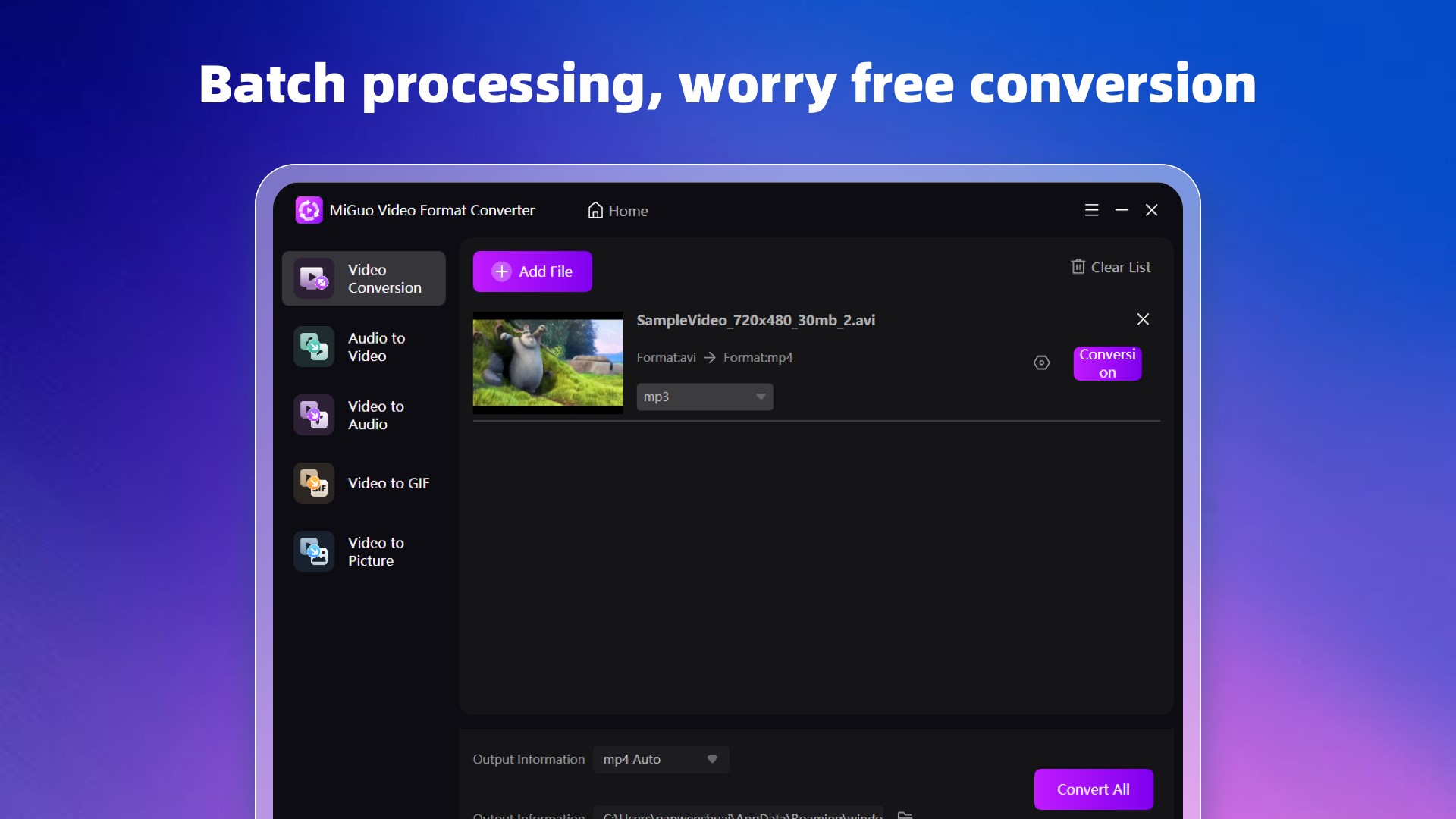
Task: Open the hexagon settings icon for SampleVideo
Action: click(x=1041, y=363)
